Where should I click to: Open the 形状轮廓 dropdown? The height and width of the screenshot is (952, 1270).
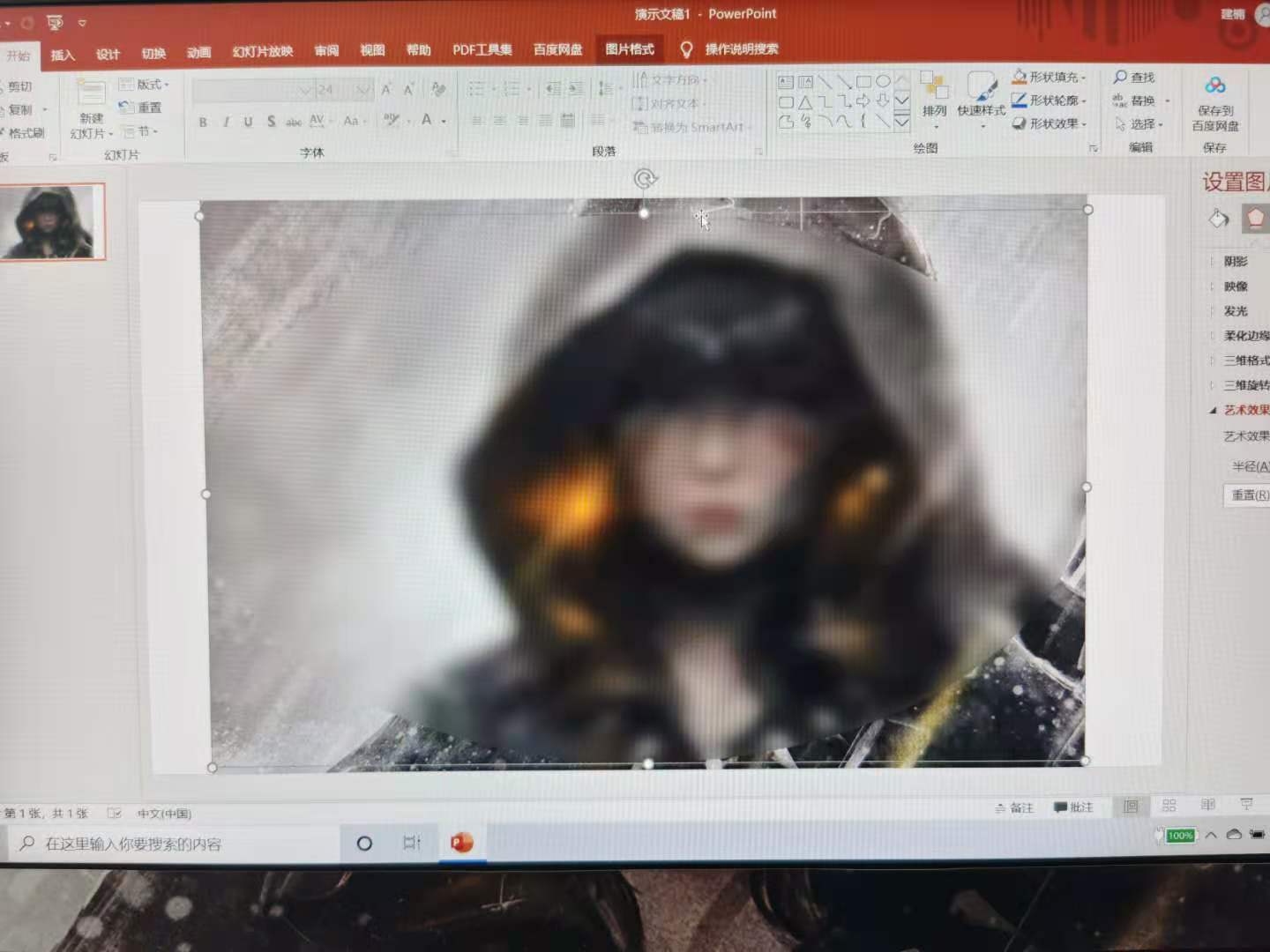coord(1050,100)
